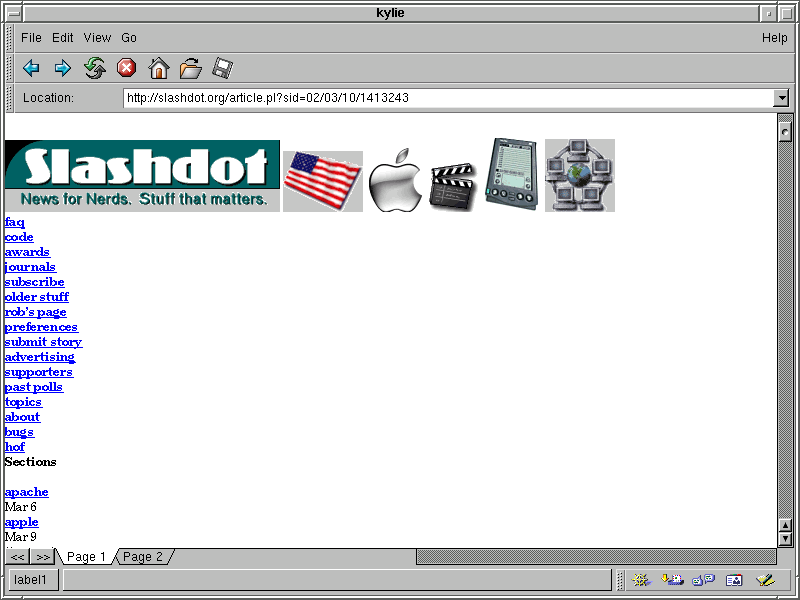Follow the past polls link

(x=34, y=387)
